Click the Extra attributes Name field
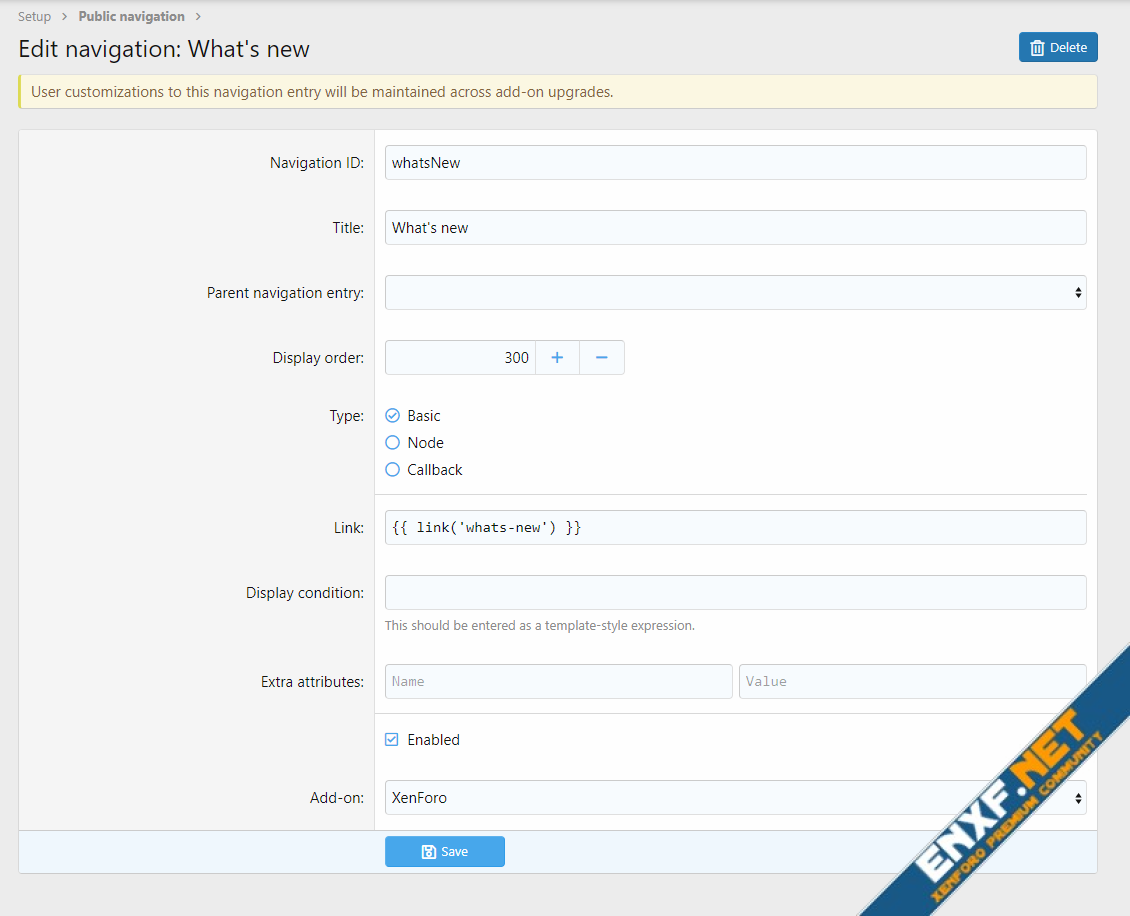The image size is (1130, 916). tap(558, 682)
